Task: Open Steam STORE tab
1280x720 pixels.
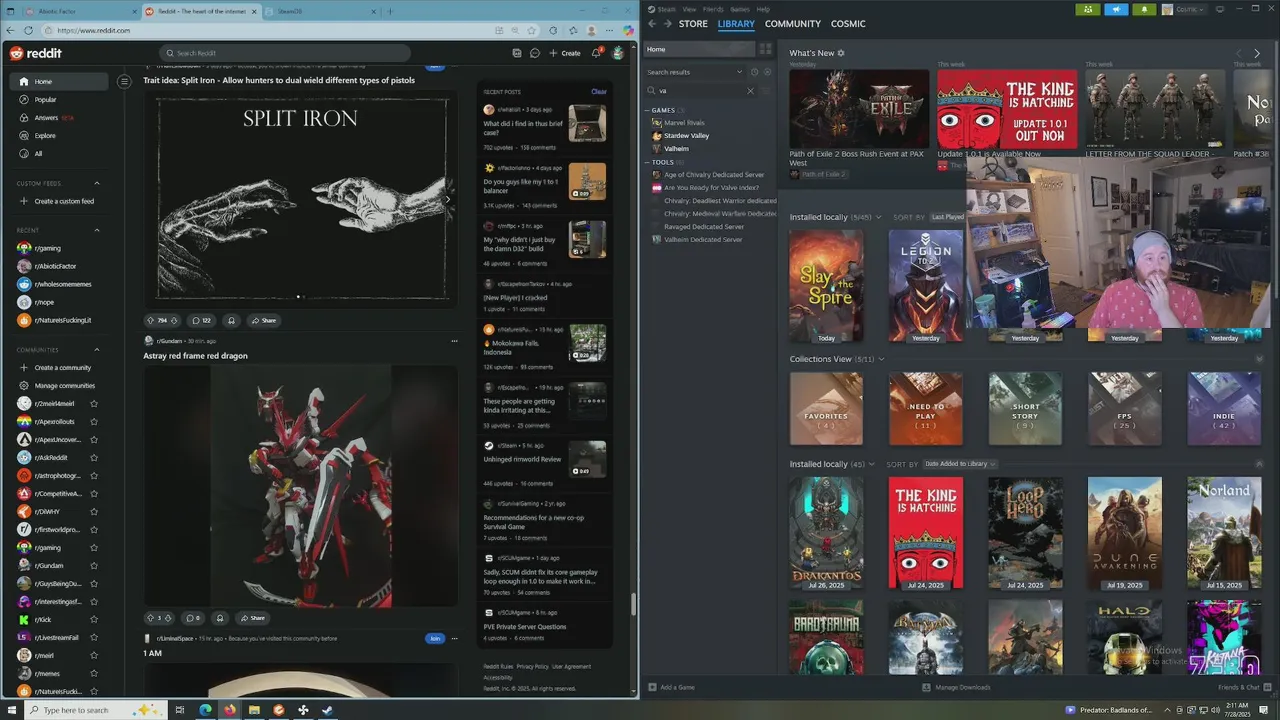Action: coord(693,23)
